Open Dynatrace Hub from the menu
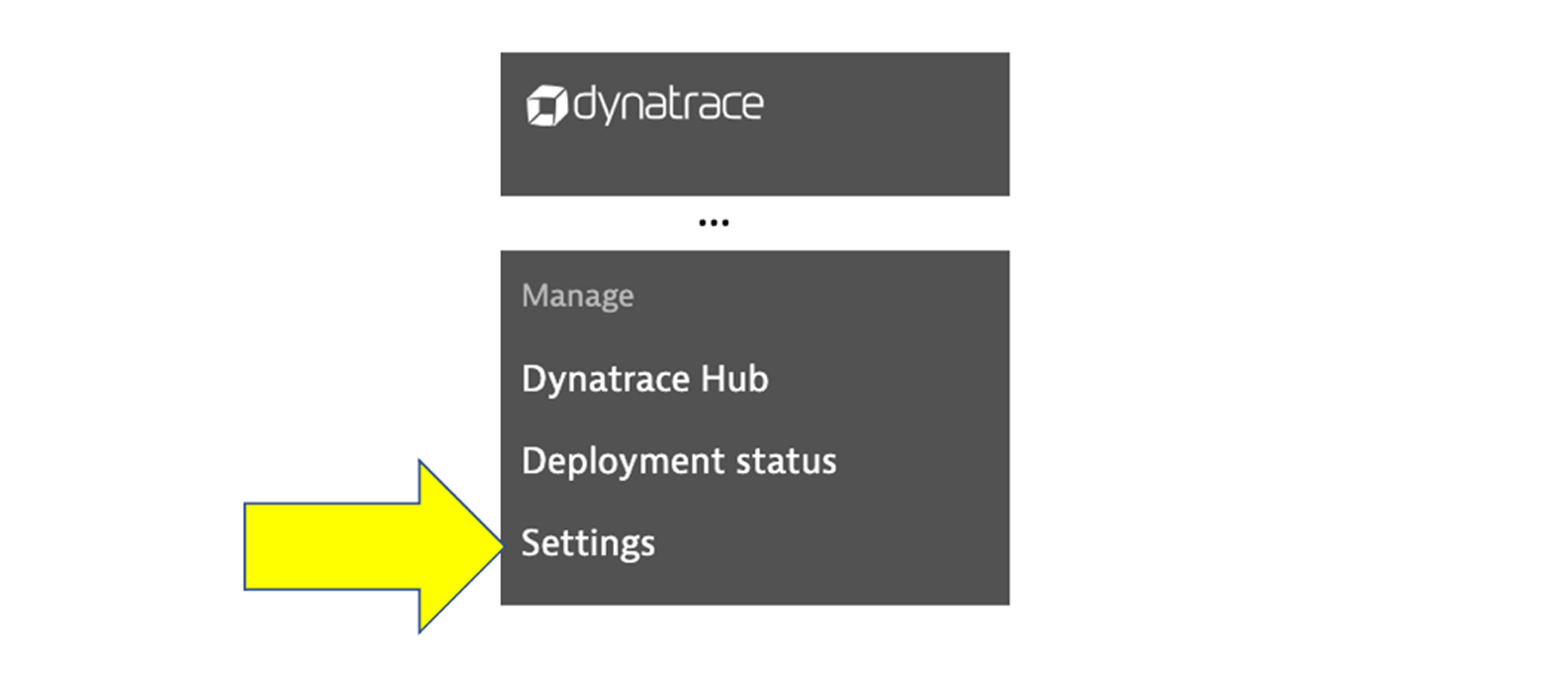Viewport: 1568px width, 693px height. pos(645,379)
